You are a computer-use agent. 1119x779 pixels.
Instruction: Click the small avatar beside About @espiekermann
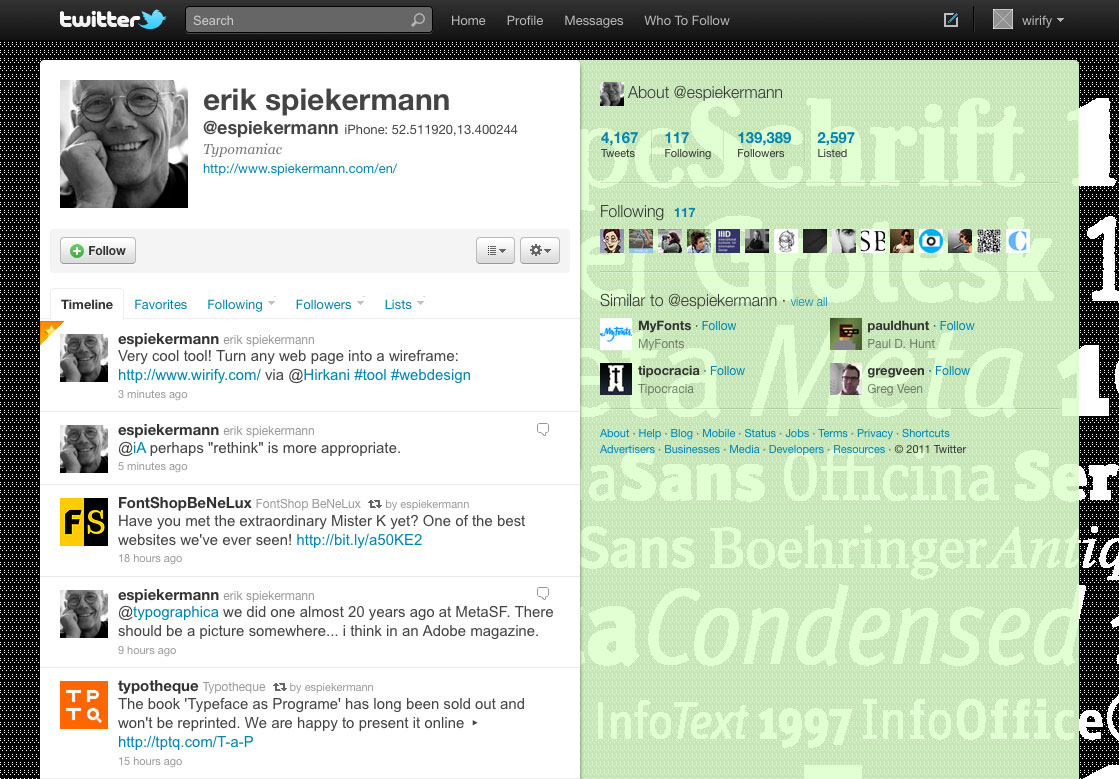[612, 93]
